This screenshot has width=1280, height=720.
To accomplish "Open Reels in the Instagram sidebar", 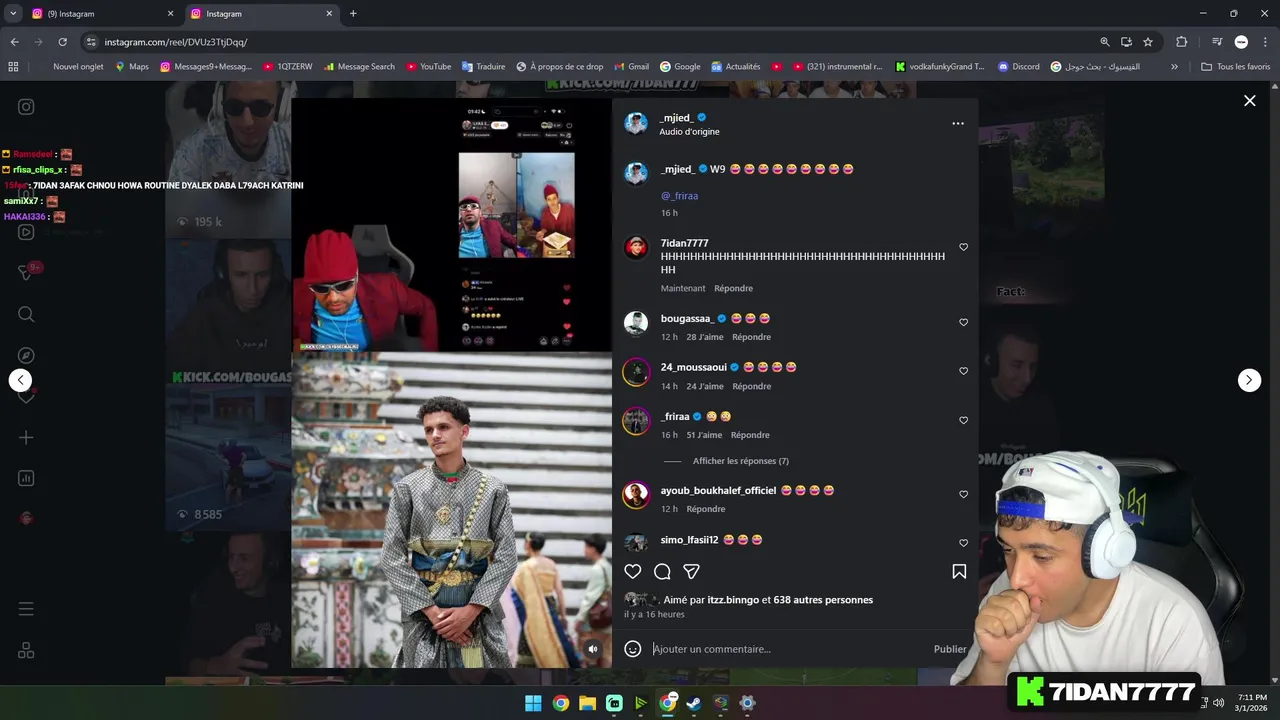I will (x=27, y=232).
